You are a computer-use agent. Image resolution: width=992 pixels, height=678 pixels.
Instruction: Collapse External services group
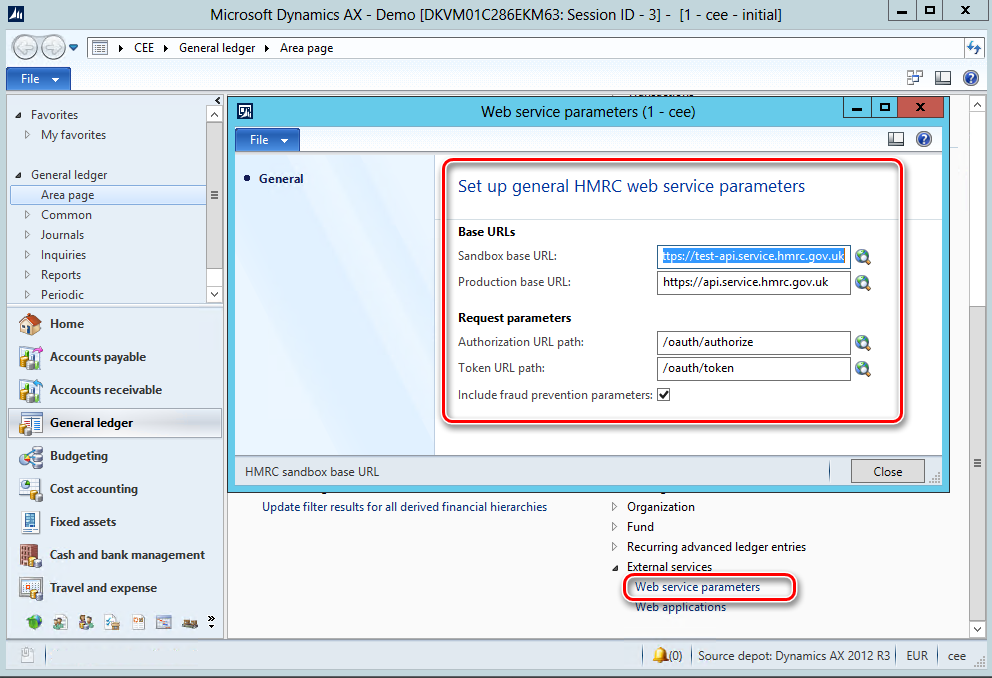tap(615, 567)
